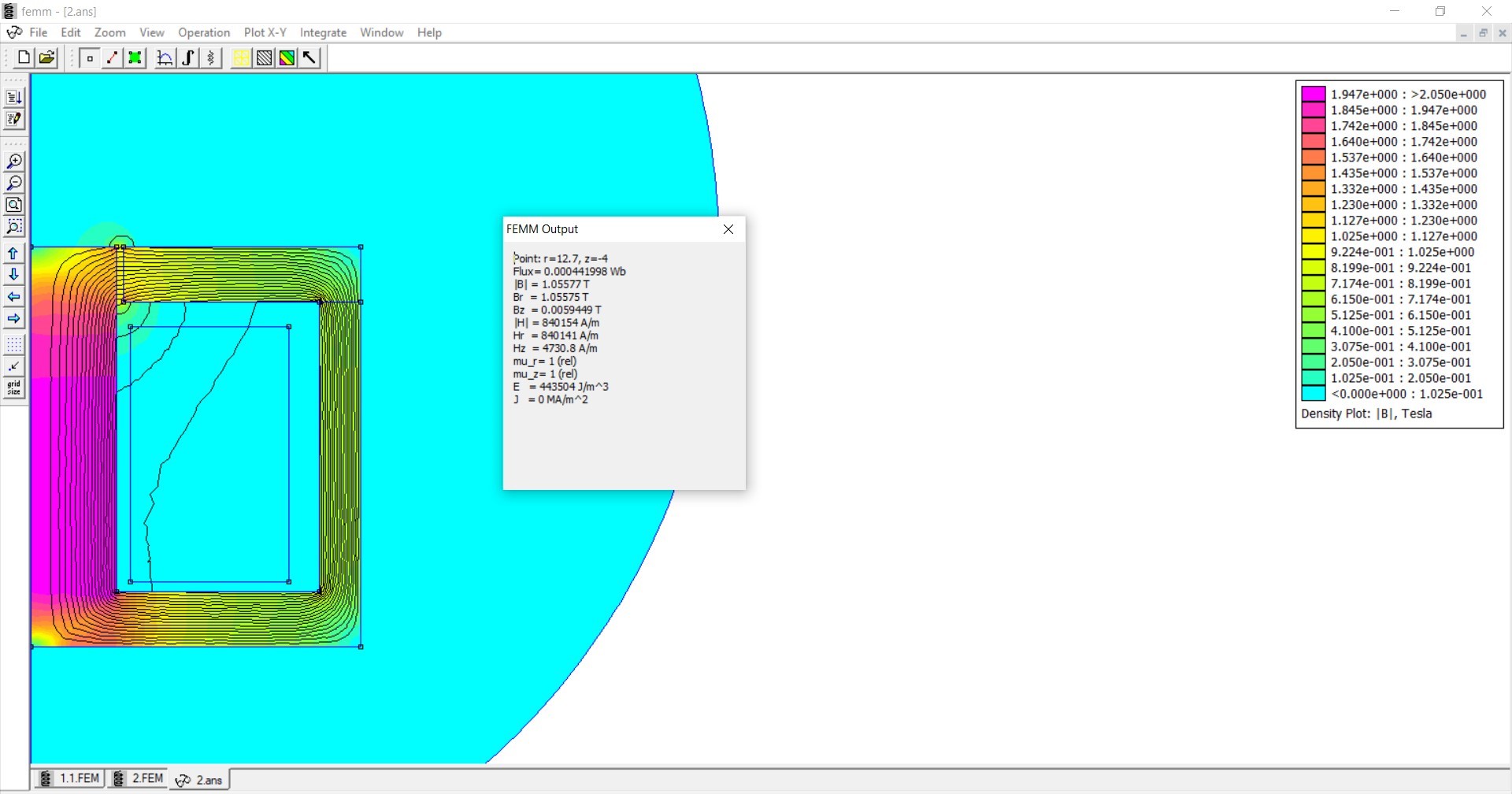Close the FEMM Output window
The image size is (1512, 794).
(728, 229)
